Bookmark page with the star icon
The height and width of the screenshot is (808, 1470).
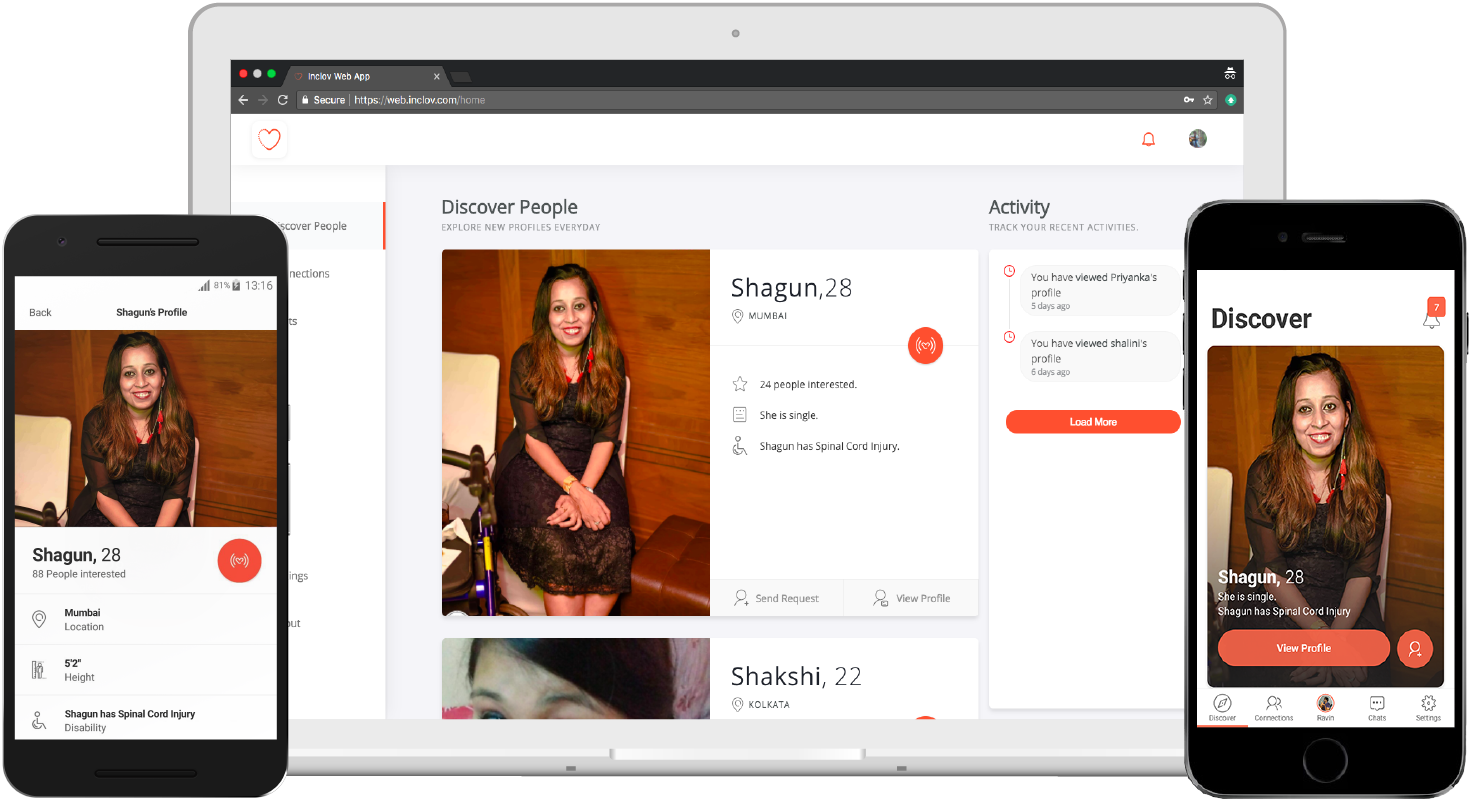point(1207,100)
